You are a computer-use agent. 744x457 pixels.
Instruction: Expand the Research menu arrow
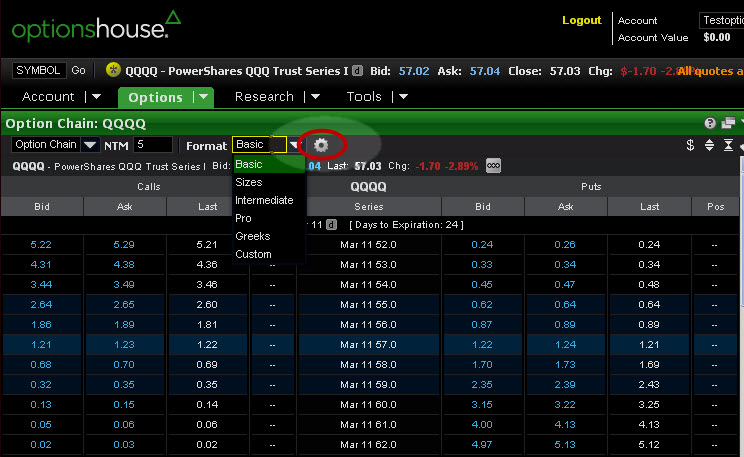point(316,97)
